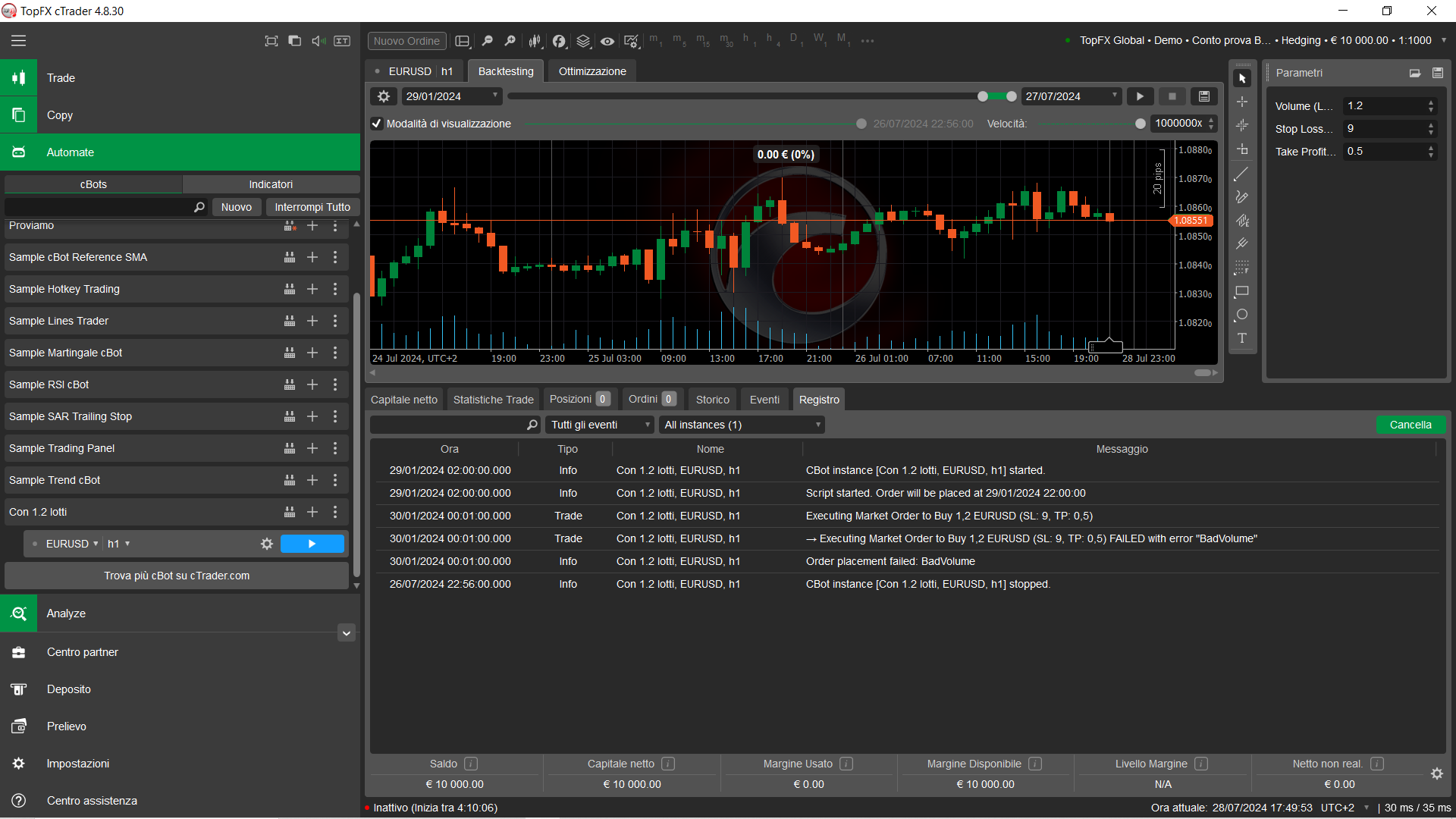The height and width of the screenshot is (819, 1456).
Task: Open the candlestick chart type menu
Action: point(535,41)
